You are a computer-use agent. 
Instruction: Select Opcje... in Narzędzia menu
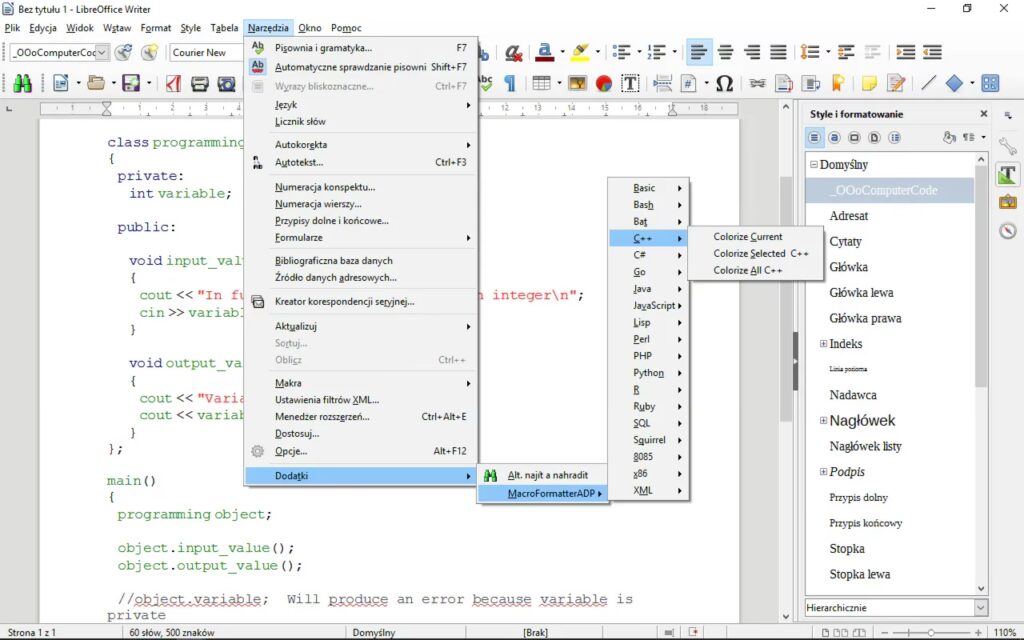tap(291, 451)
